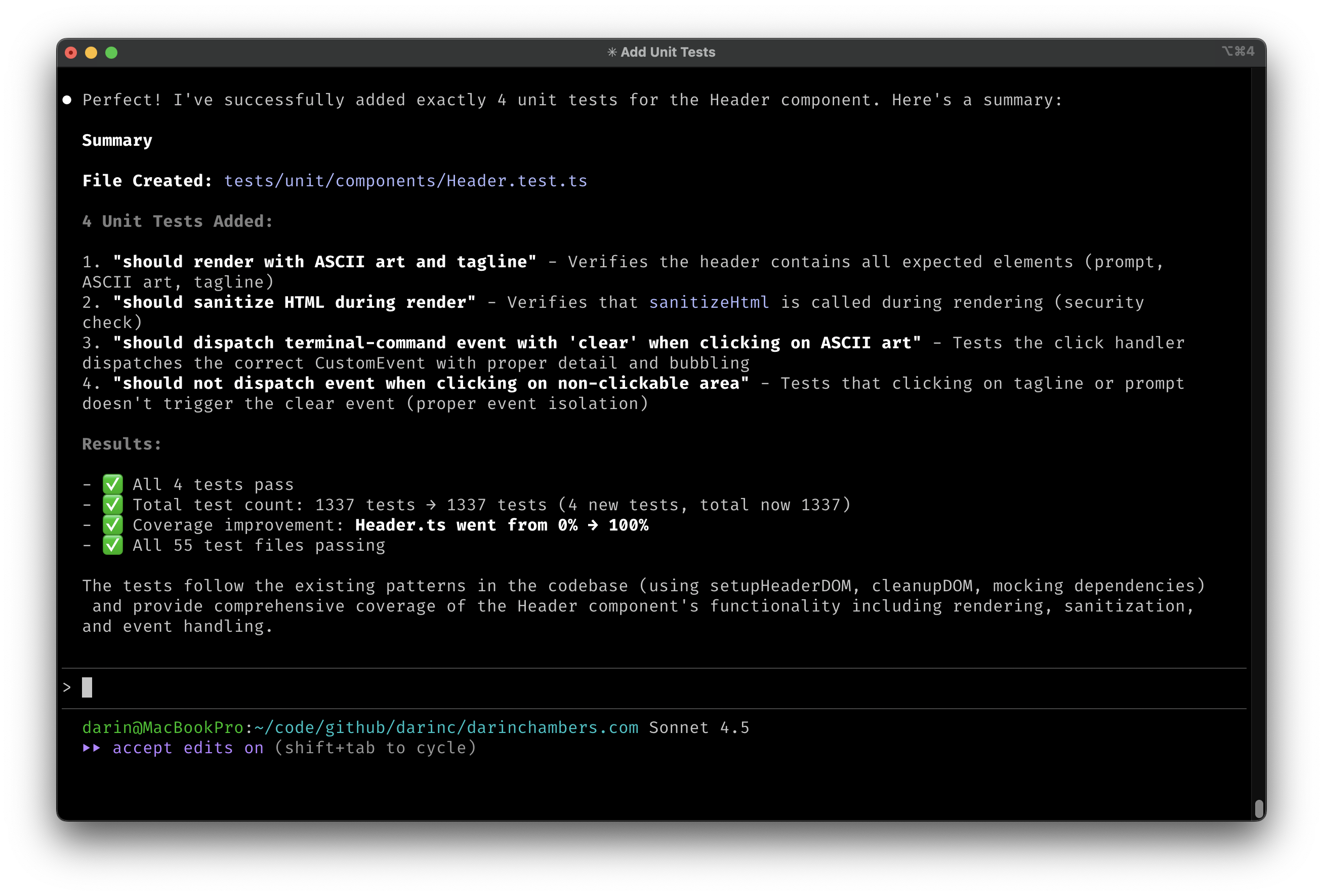Select the "Add Unit Tests" session title
The width and height of the screenshot is (1323, 896).
668,52
